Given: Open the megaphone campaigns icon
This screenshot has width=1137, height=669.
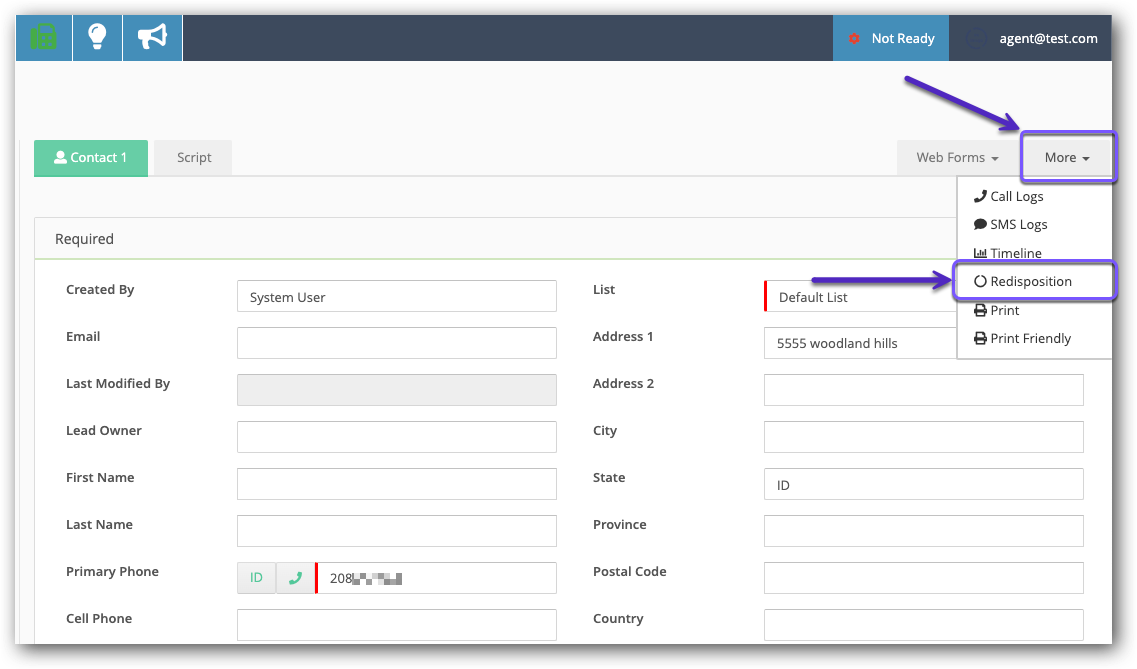Looking at the screenshot, I should (151, 38).
